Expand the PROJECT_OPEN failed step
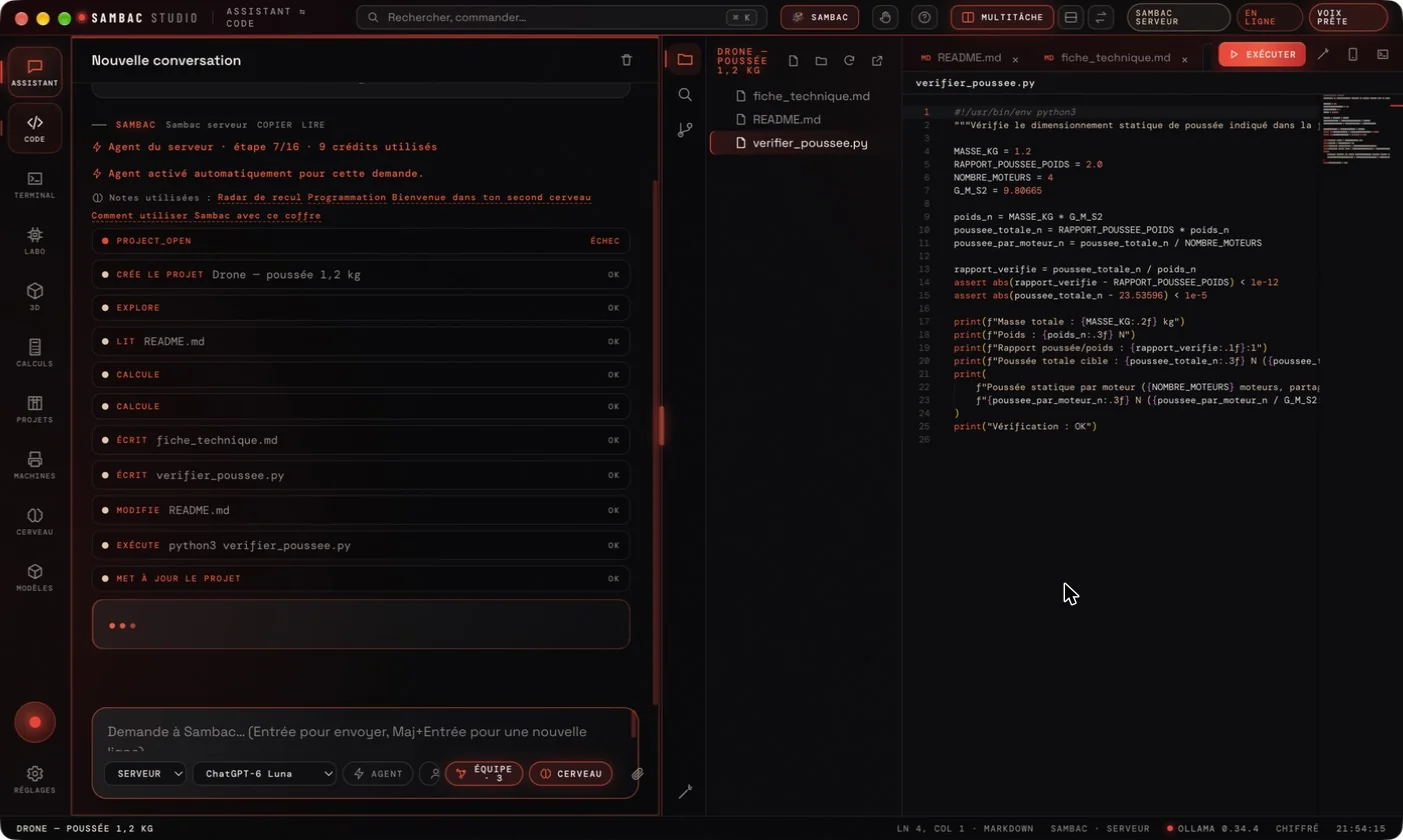1403x840 pixels. 361,241
